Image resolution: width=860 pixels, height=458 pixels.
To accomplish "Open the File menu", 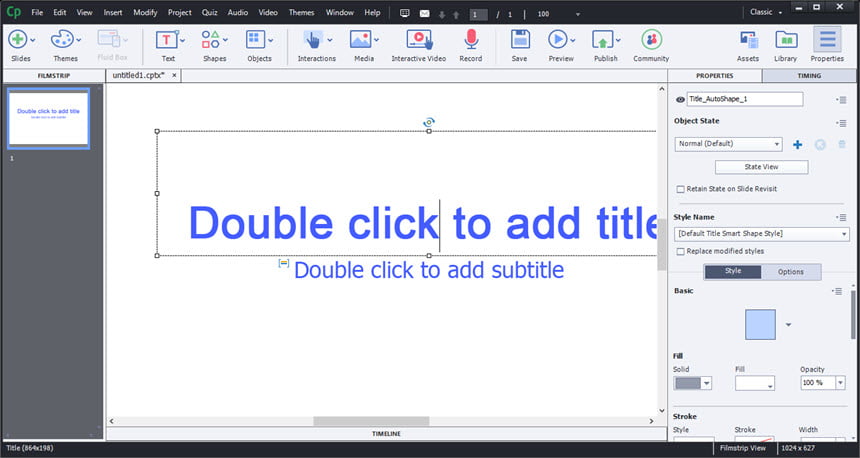I will (x=37, y=12).
